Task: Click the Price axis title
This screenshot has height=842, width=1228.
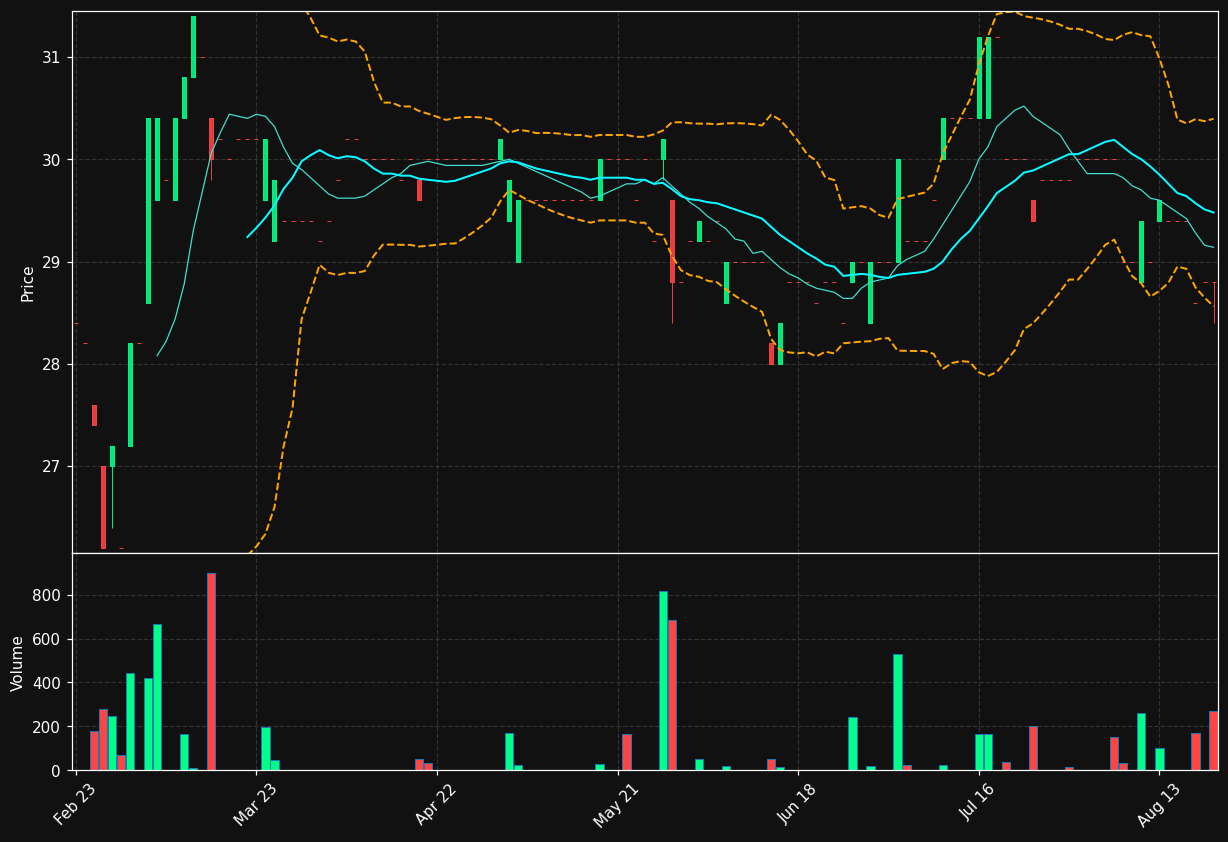Action: click(27, 283)
